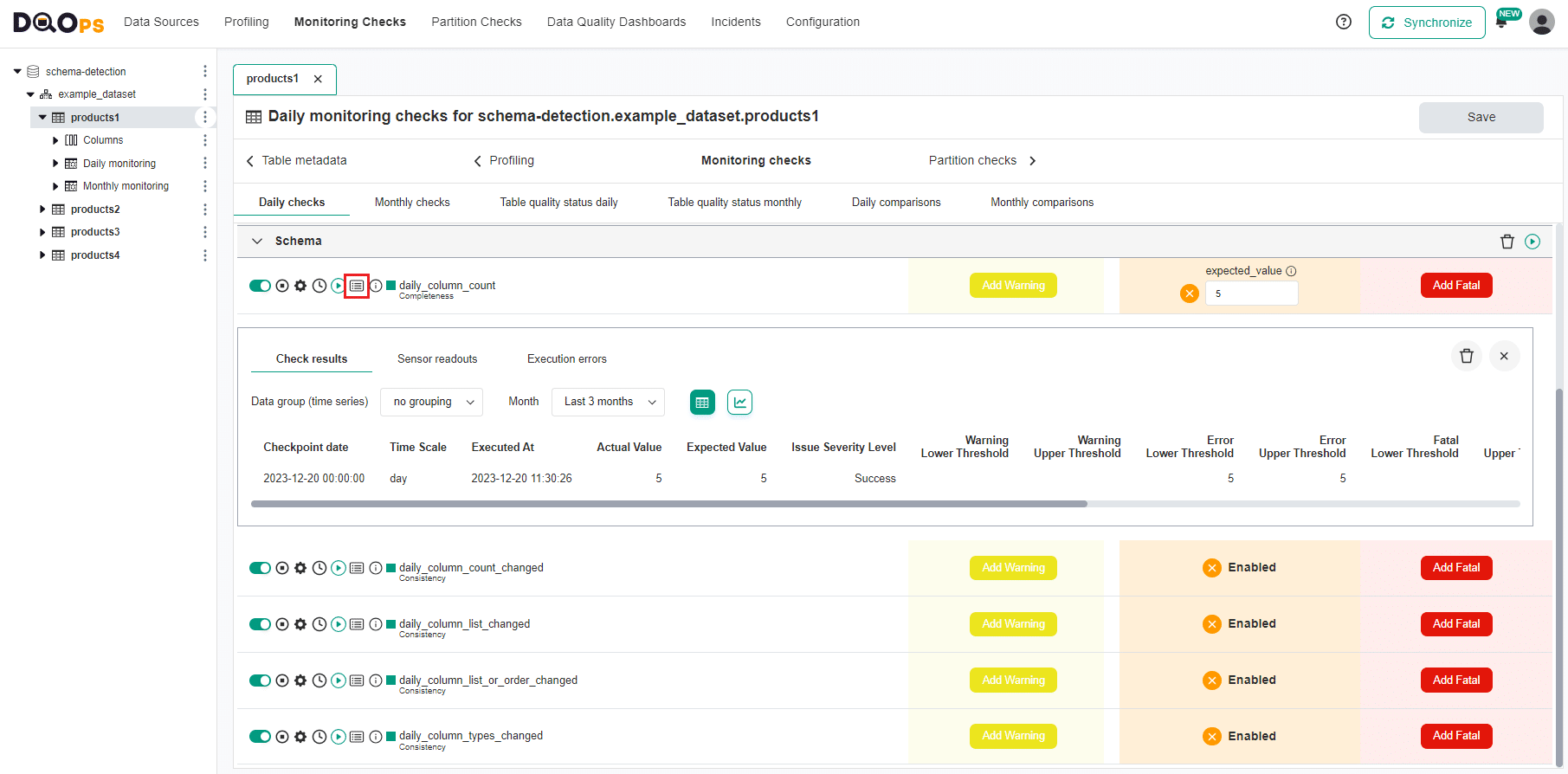Open settings gear for daily_column_count check
Screen dimensions: 1568x774
(300, 286)
